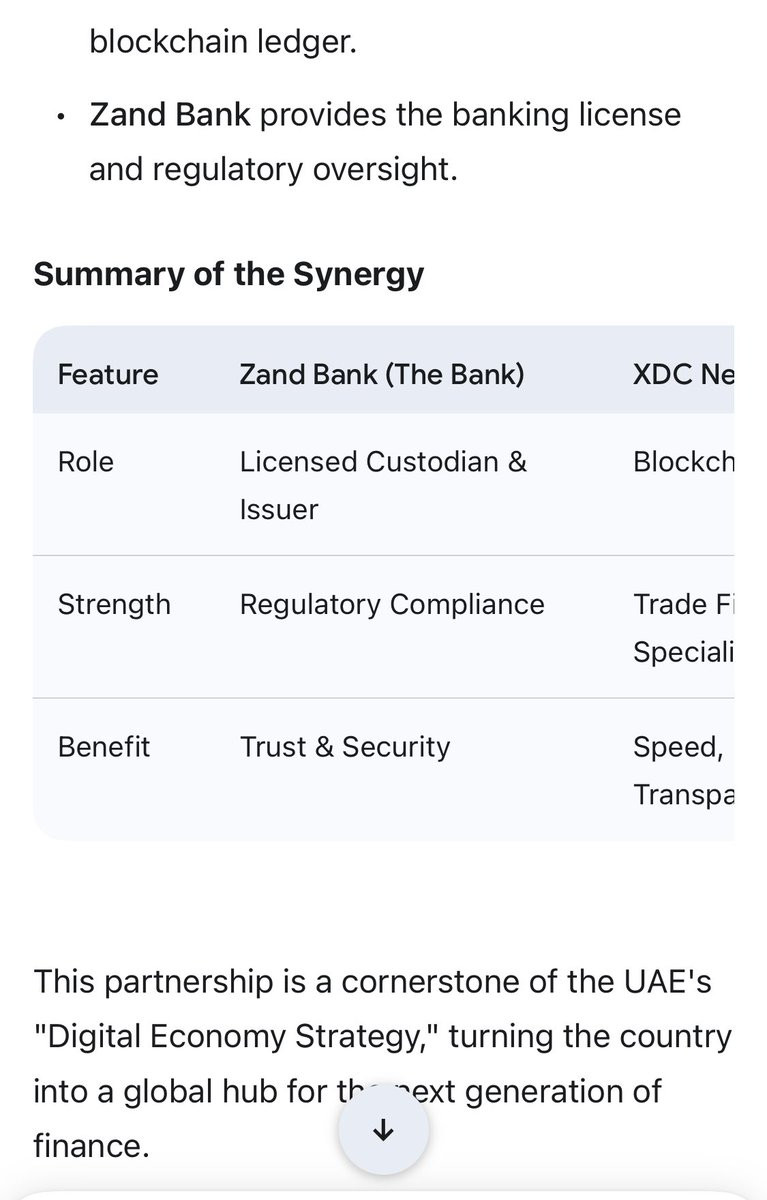Image resolution: width=767 pixels, height=1200 pixels.
Task: Click the "and regulatory oversight." text line
Action: [273, 169]
